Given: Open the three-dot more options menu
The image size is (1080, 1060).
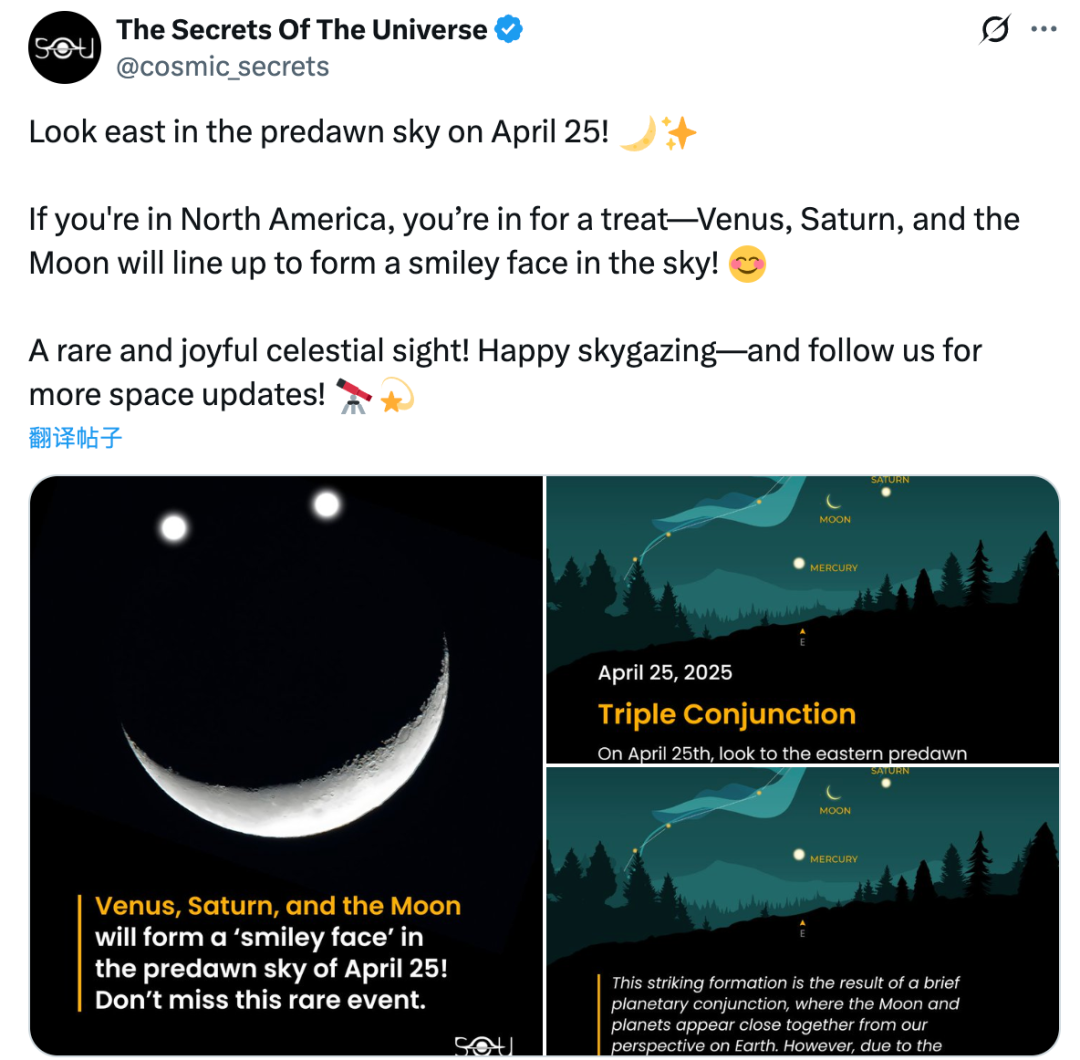Looking at the screenshot, I should click(x=1043, y=29).
